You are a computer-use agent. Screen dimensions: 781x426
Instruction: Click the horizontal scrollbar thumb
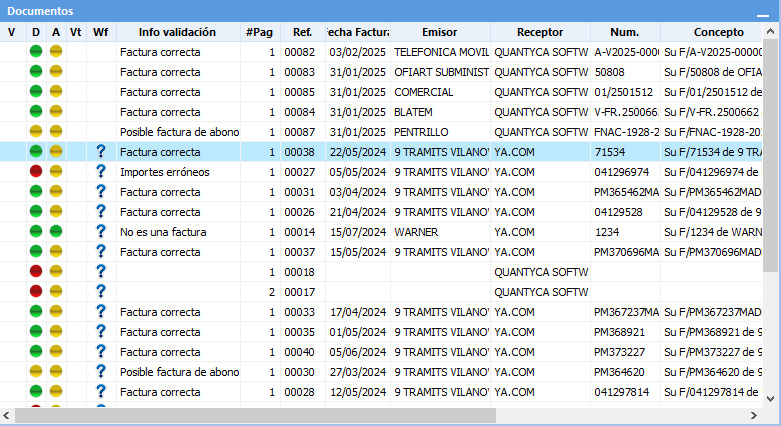coord(256,415)
